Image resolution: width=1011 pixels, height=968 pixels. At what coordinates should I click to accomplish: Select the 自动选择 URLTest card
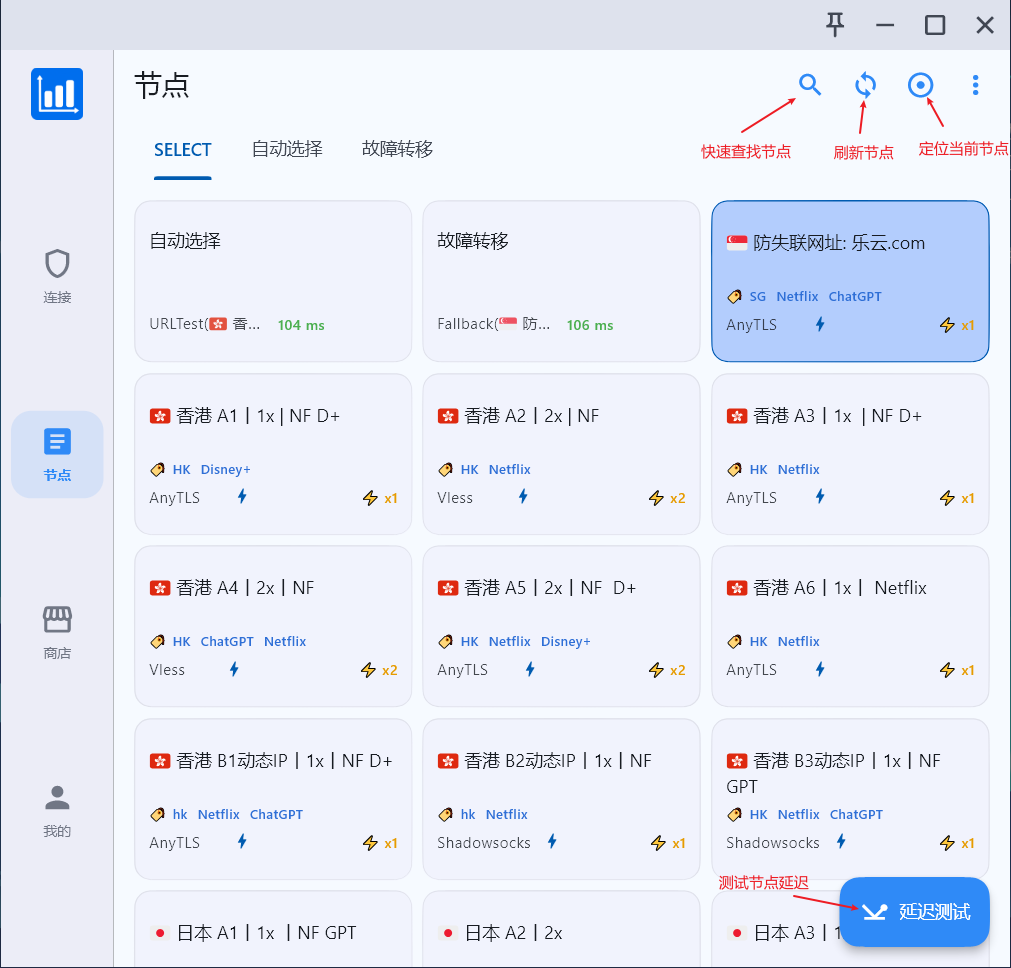point(273,281)
